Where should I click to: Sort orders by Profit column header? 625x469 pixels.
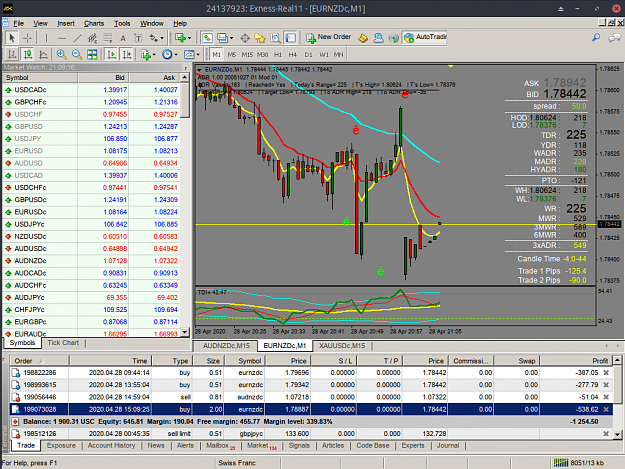point(576,361)
